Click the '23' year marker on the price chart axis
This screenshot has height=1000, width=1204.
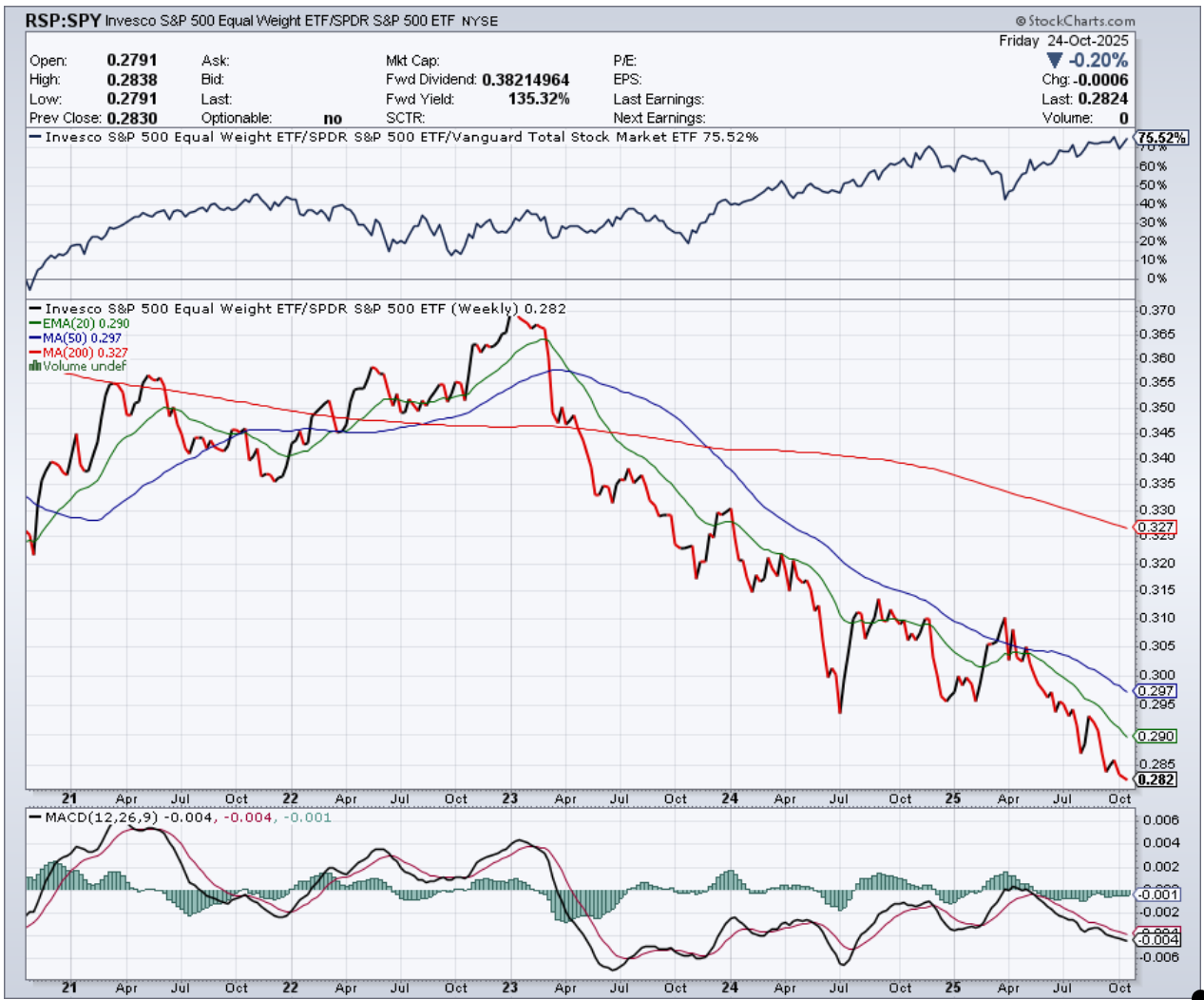510,798
